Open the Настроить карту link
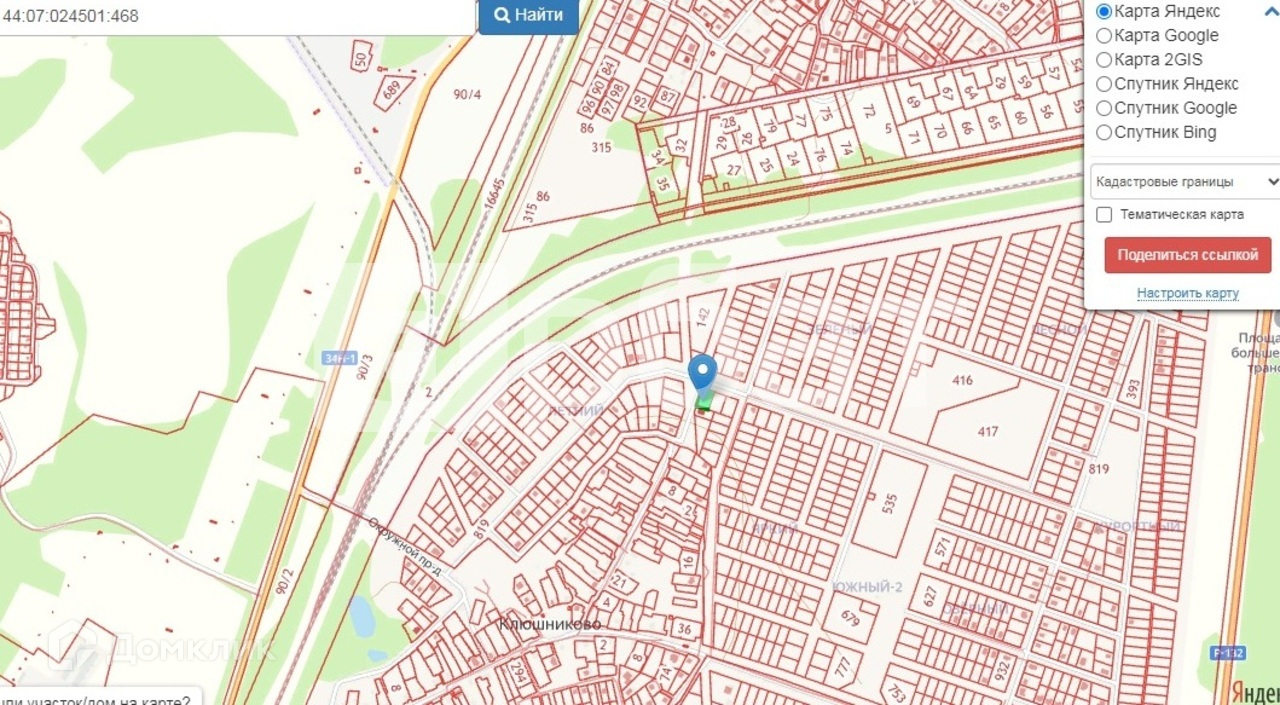 (1187, 293)
